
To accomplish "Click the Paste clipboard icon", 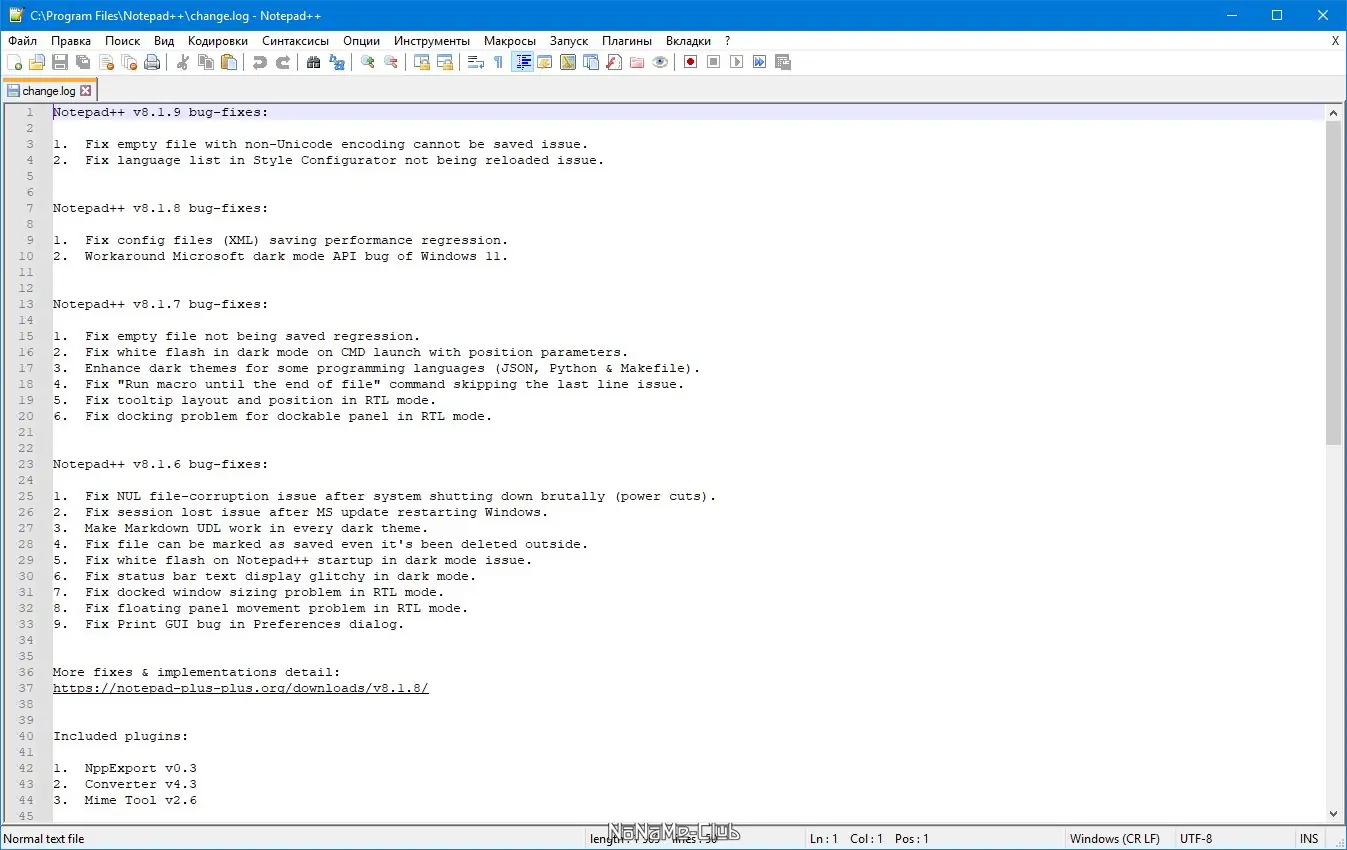I will [229, 62].
